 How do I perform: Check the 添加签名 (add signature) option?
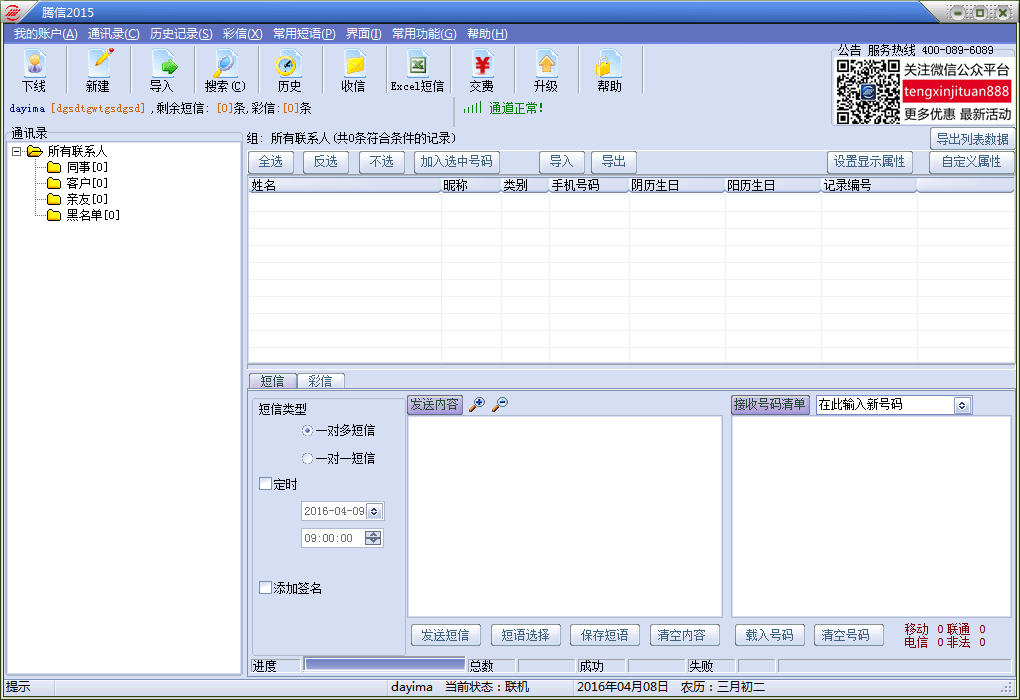[264, 588]
